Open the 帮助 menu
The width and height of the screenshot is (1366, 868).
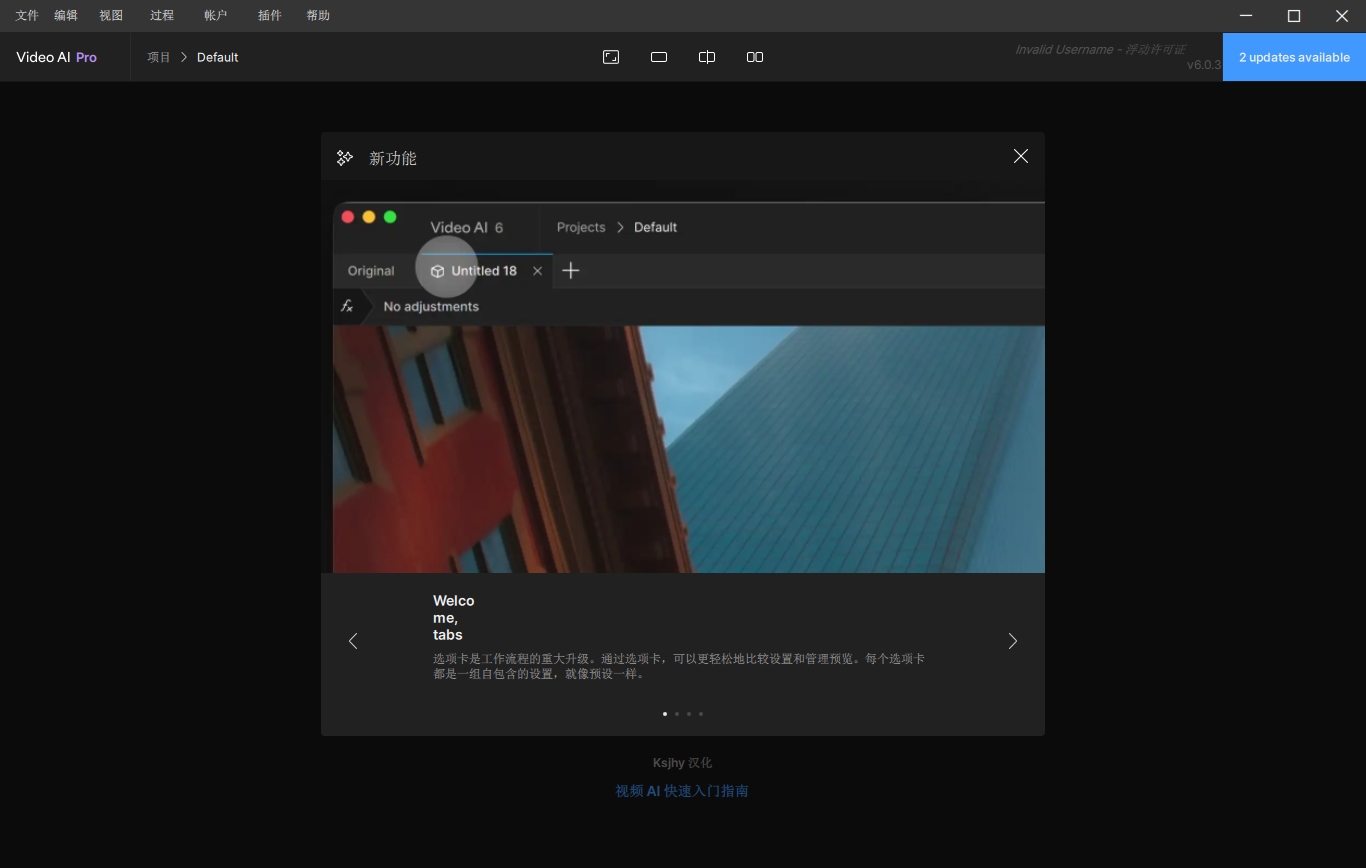(318, 15)
